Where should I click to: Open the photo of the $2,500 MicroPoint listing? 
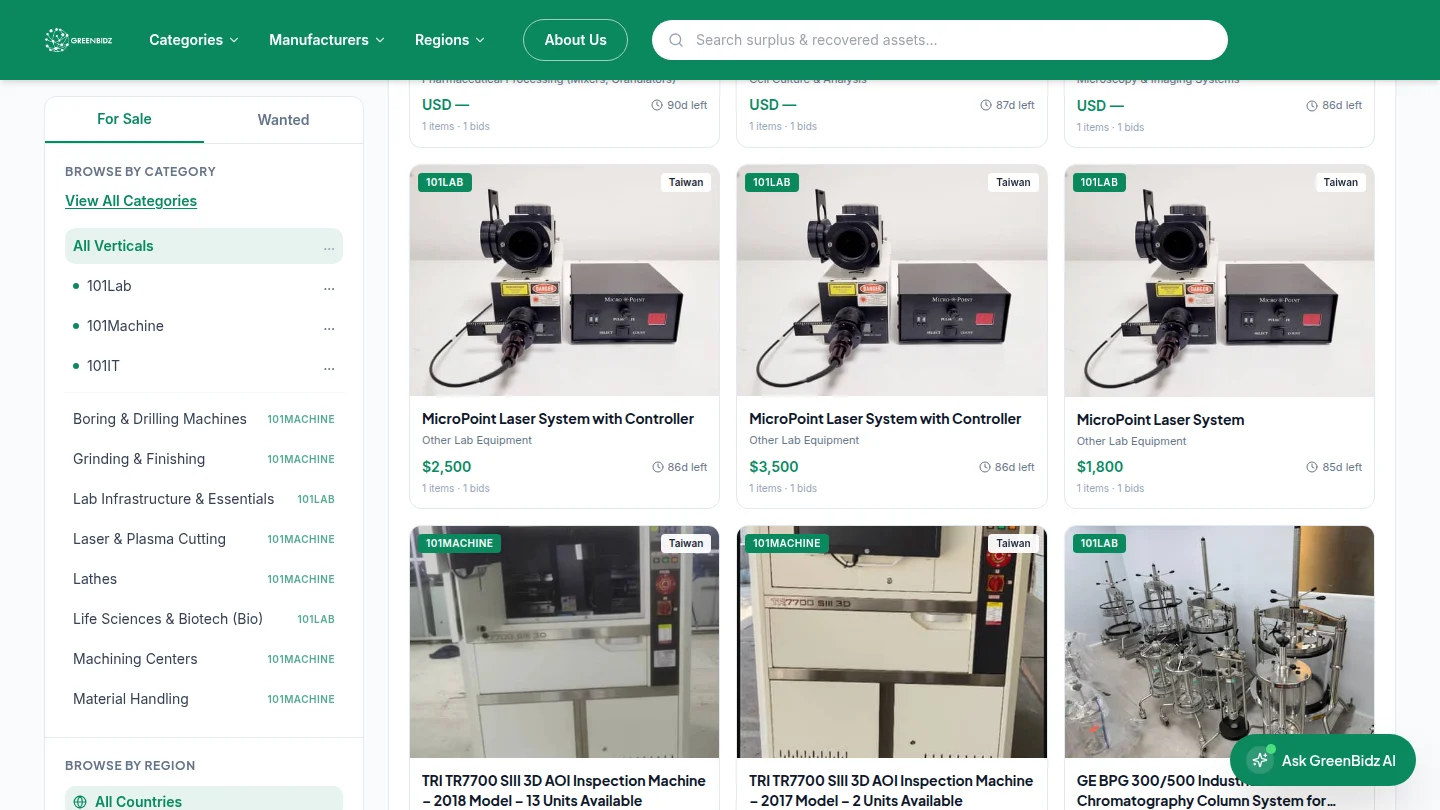(x=564, y=281)
